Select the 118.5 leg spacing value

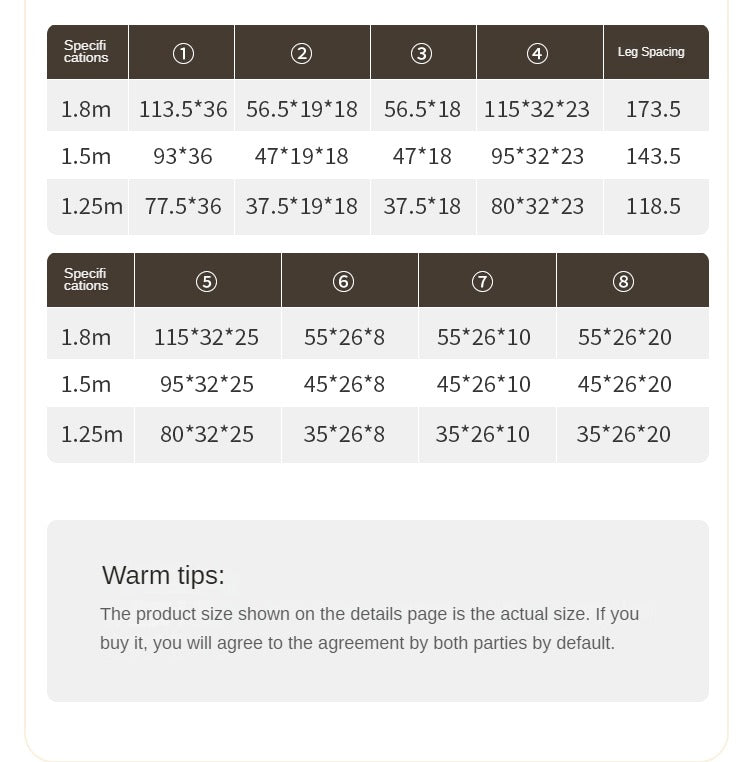(x=653, y=206)
